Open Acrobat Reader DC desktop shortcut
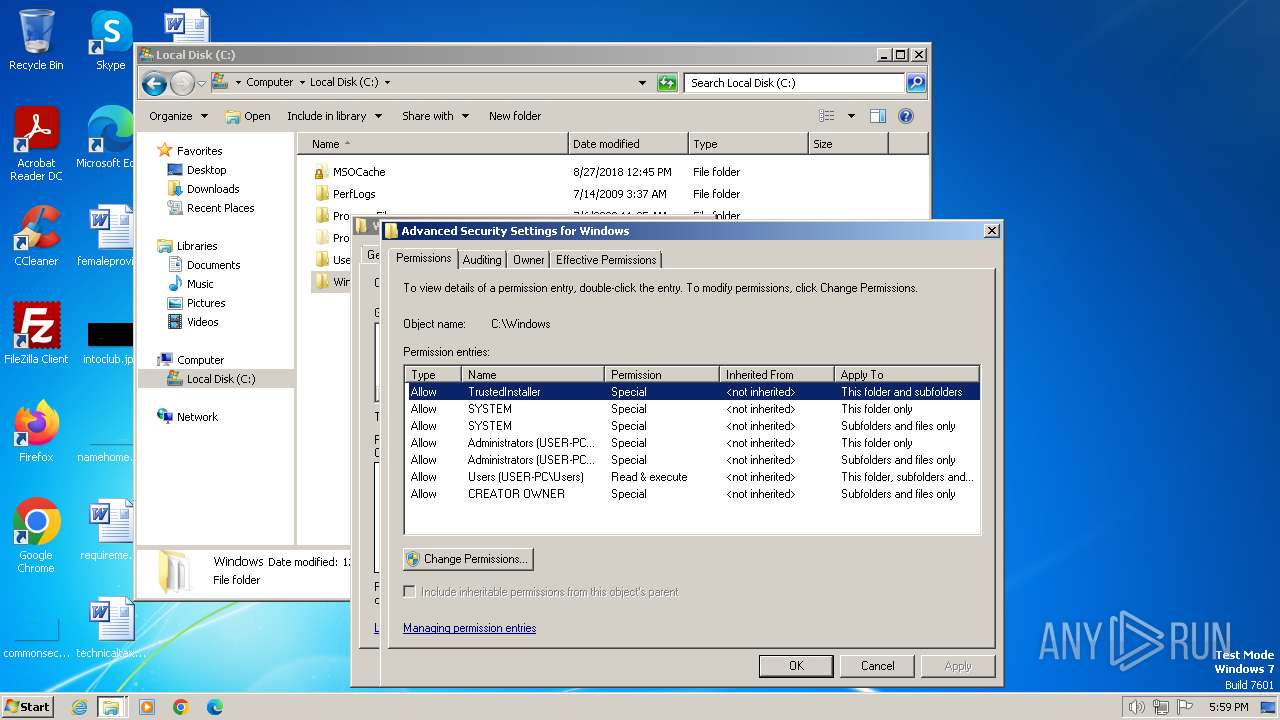Viewport: 1280px width, 720px height. (36, 144)
